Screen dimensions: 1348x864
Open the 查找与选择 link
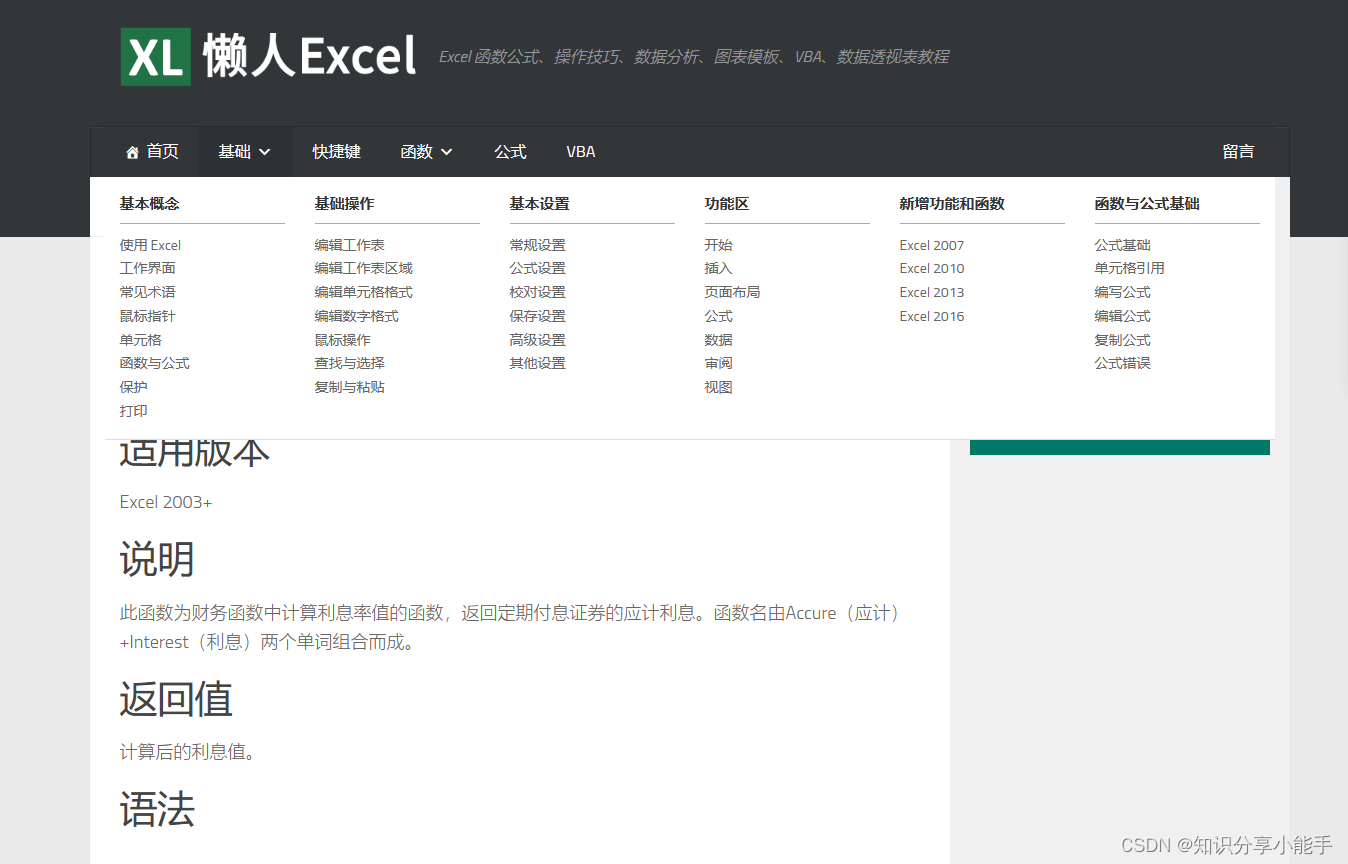pos(350,363)
